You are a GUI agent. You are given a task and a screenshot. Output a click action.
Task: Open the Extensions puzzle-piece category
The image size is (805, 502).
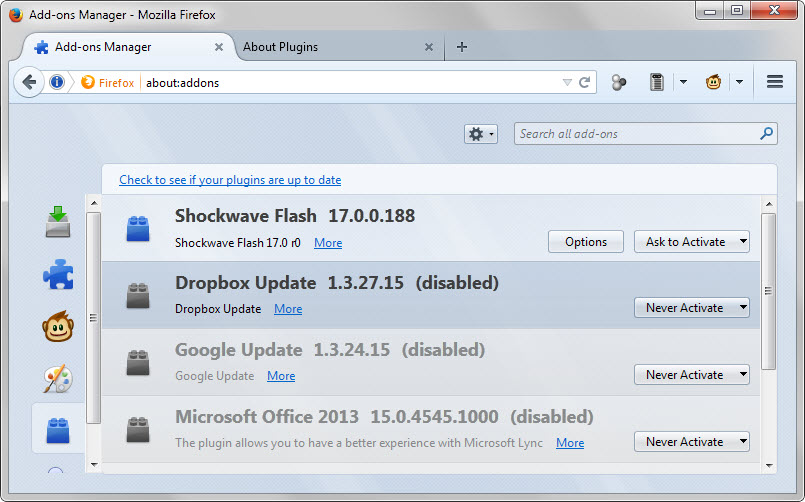pyautogui.click(x=58, y=275)
